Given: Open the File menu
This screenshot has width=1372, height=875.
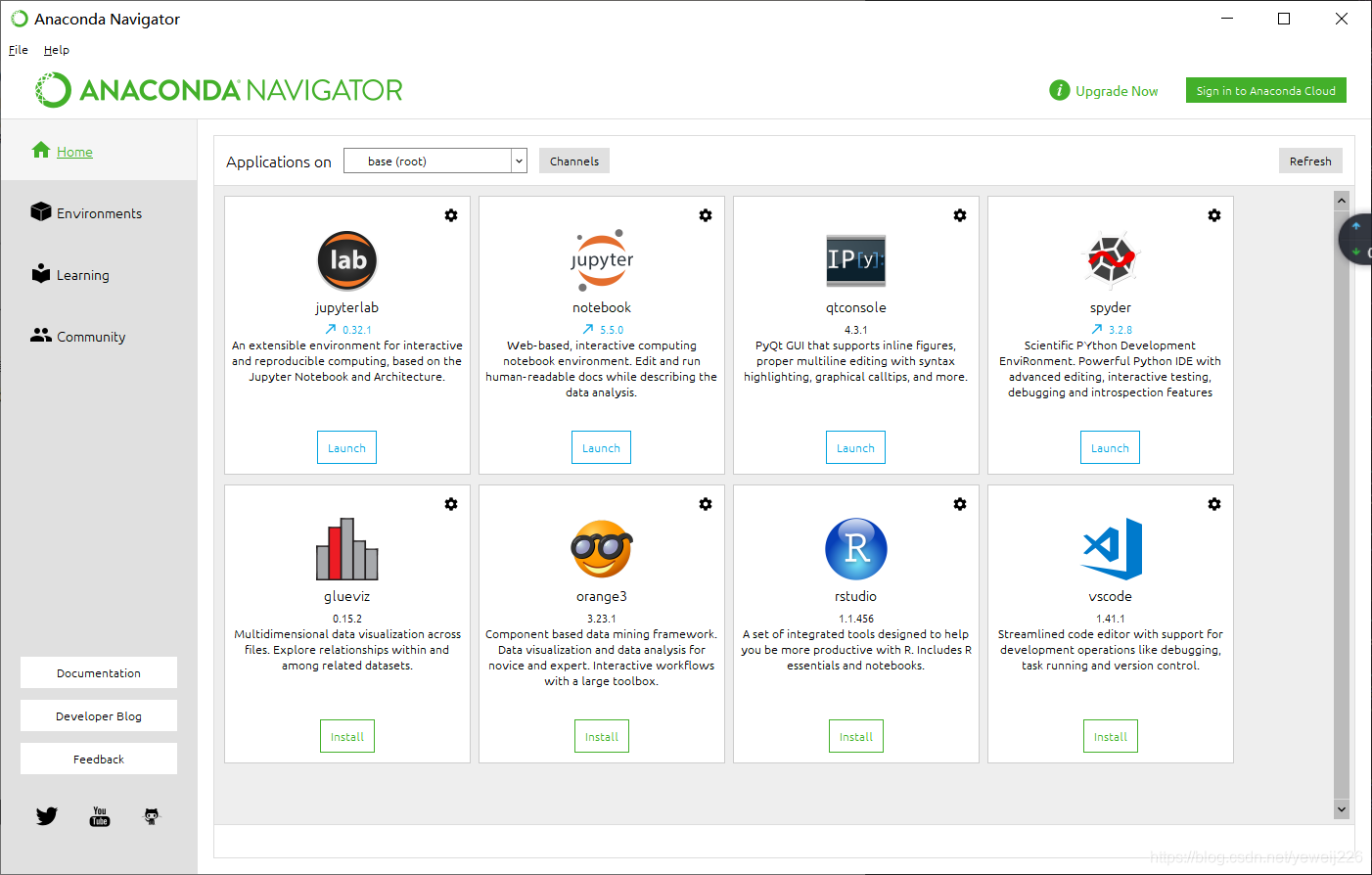Looking at the screenshot, I should (19, 50).
